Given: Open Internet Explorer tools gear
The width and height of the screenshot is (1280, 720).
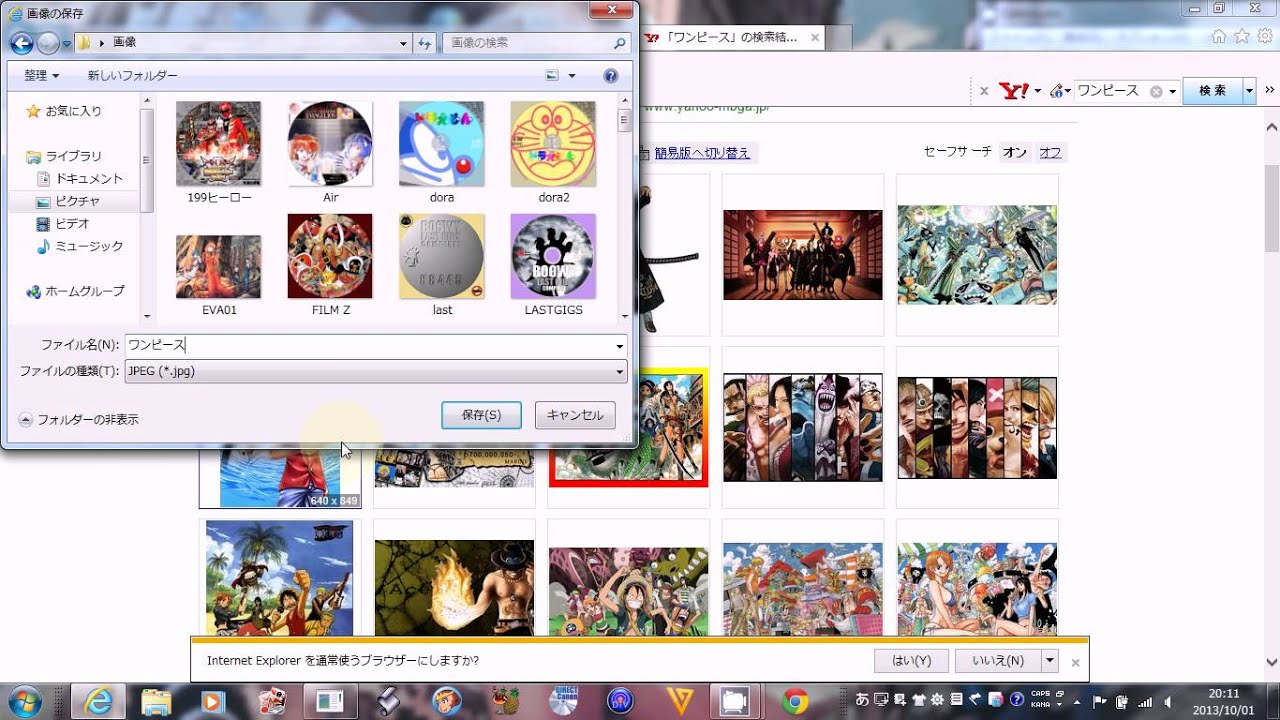Looking at the screenshot, I should tap(1264, 36).
